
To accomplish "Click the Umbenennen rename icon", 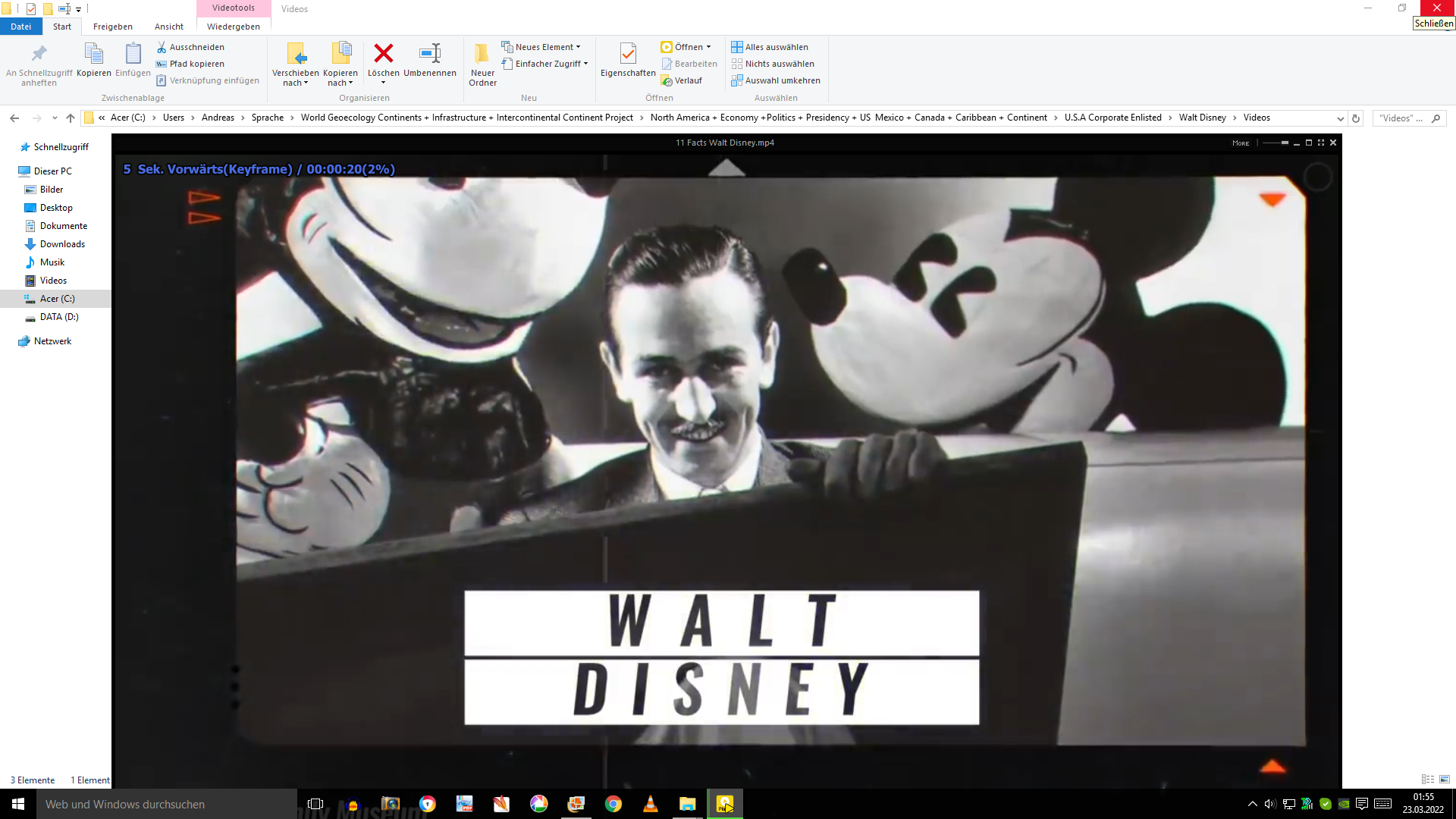I will (x=430, y=54).
